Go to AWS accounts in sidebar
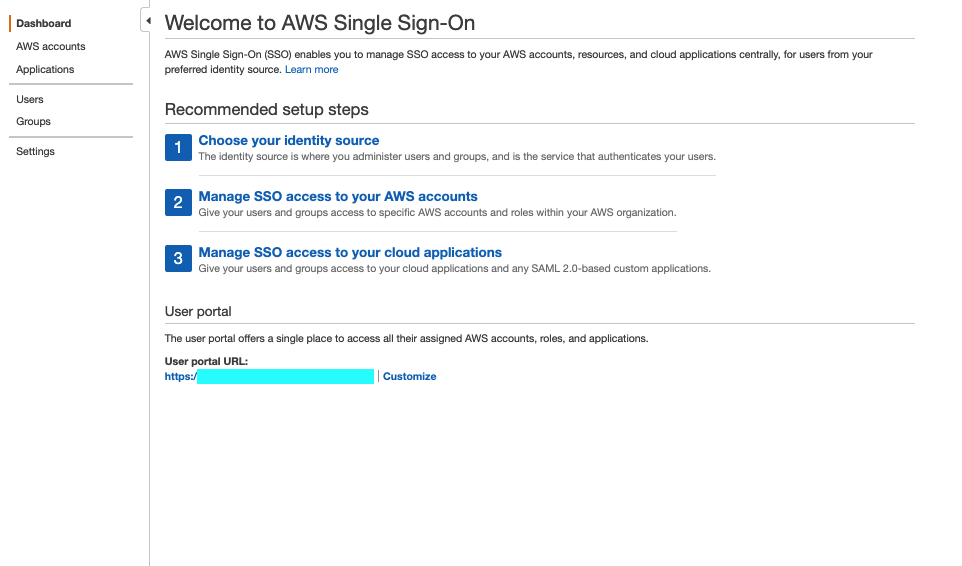 50,46
